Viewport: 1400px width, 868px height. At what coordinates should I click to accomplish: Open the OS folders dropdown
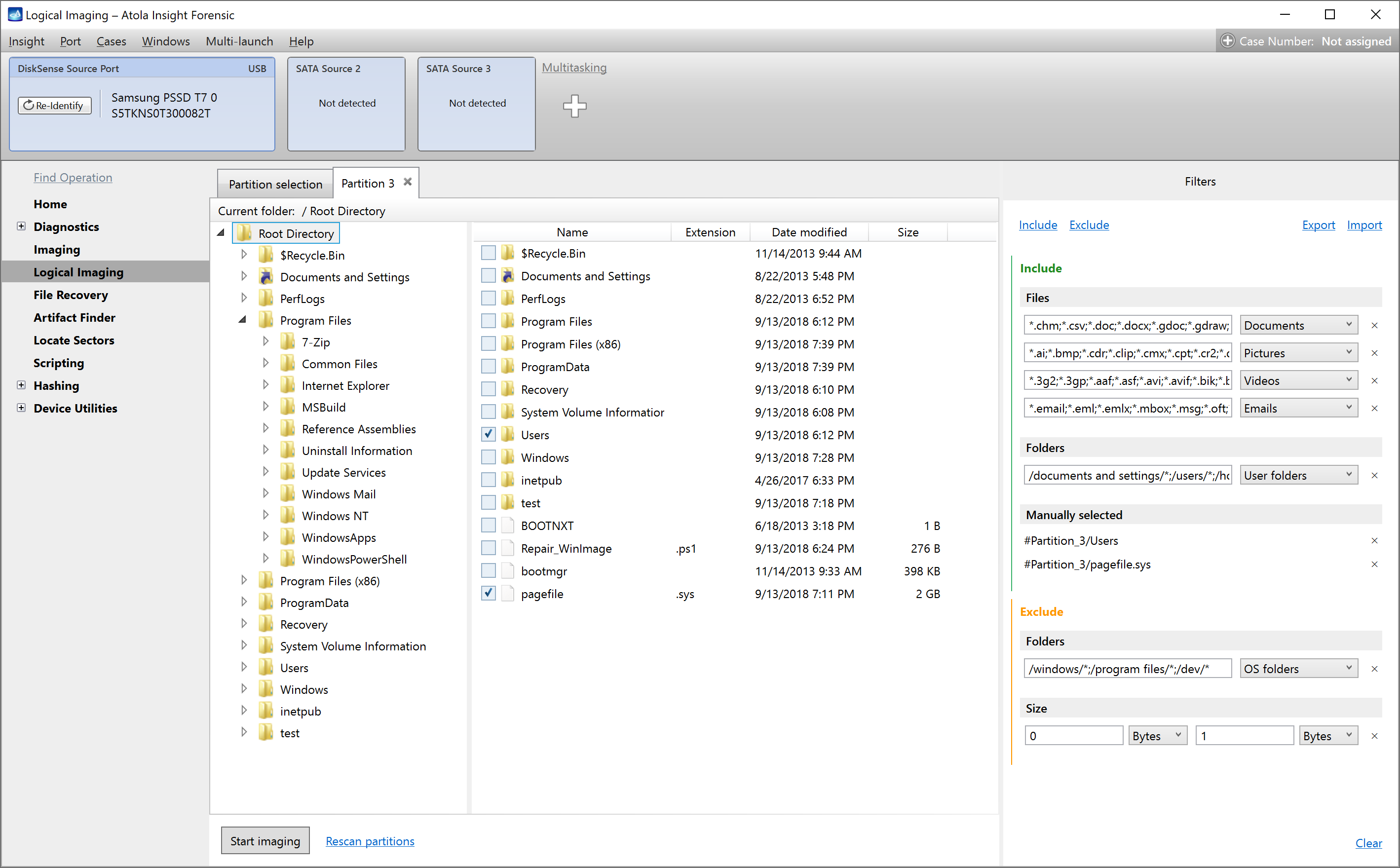tap(1298, 669)
